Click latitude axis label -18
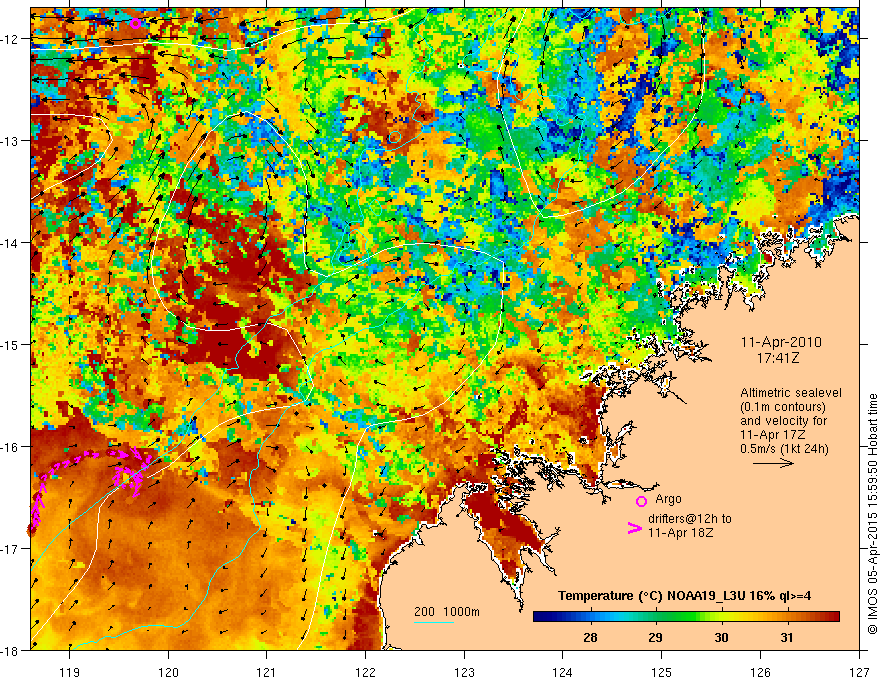This screenshot has height=680, width=880. pyautogui.click(x=11, y=651)
